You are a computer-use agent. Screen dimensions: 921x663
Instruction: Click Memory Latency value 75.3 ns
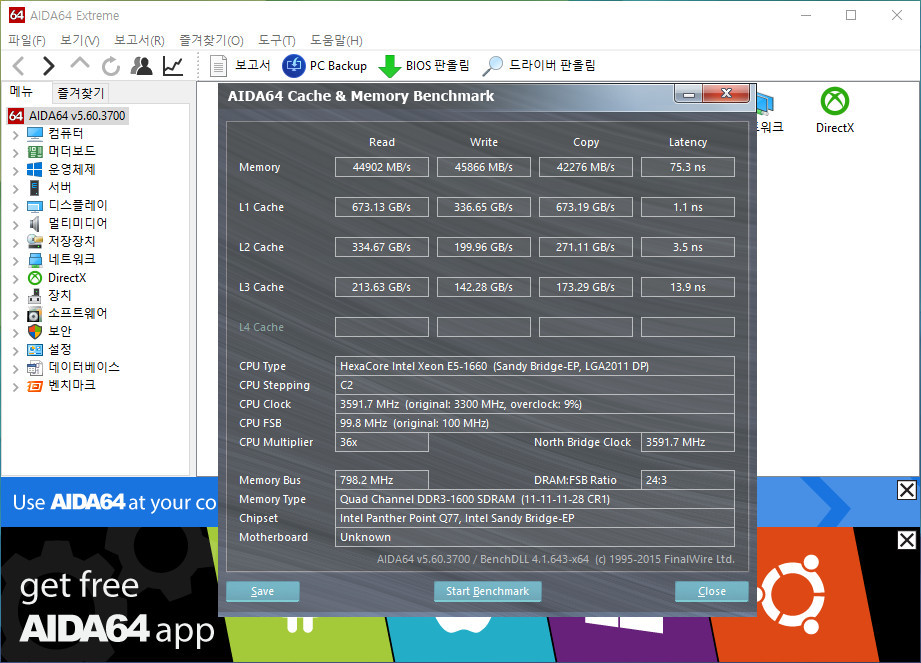pyautogui.click(x=687, y=167)
